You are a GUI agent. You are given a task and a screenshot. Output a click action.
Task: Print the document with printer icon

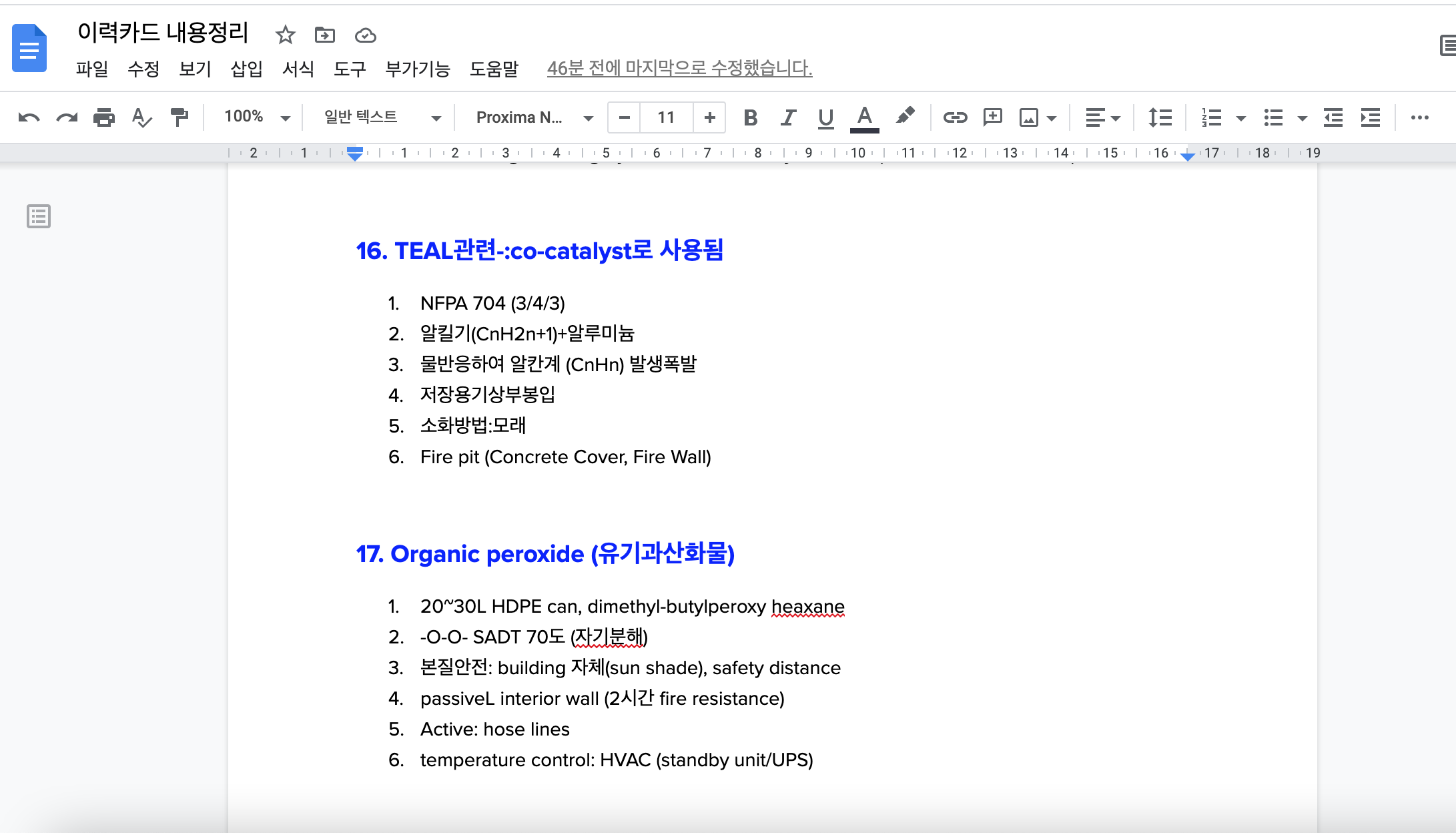coord(104,117)
